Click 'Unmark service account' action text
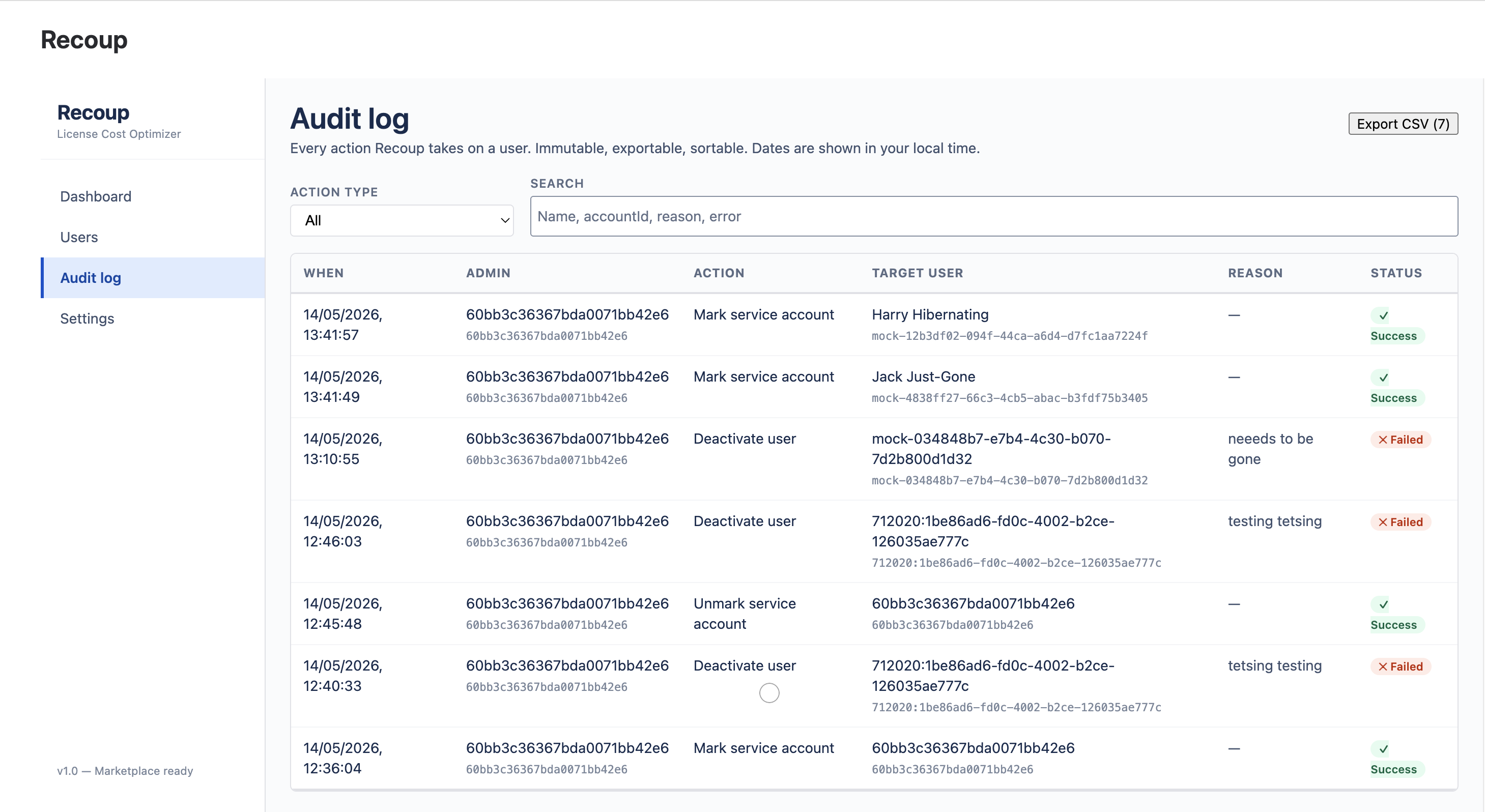The image size is (1485, 812). click(744, 614)
